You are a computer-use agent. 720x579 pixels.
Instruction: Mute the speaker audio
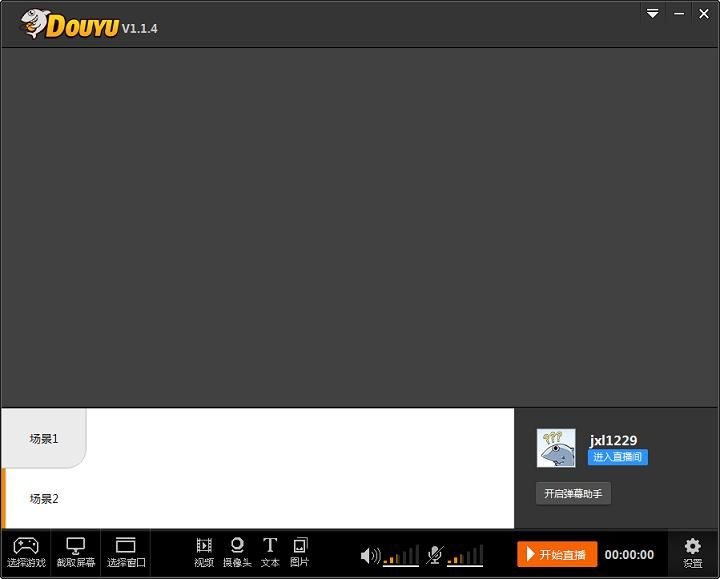369,555
